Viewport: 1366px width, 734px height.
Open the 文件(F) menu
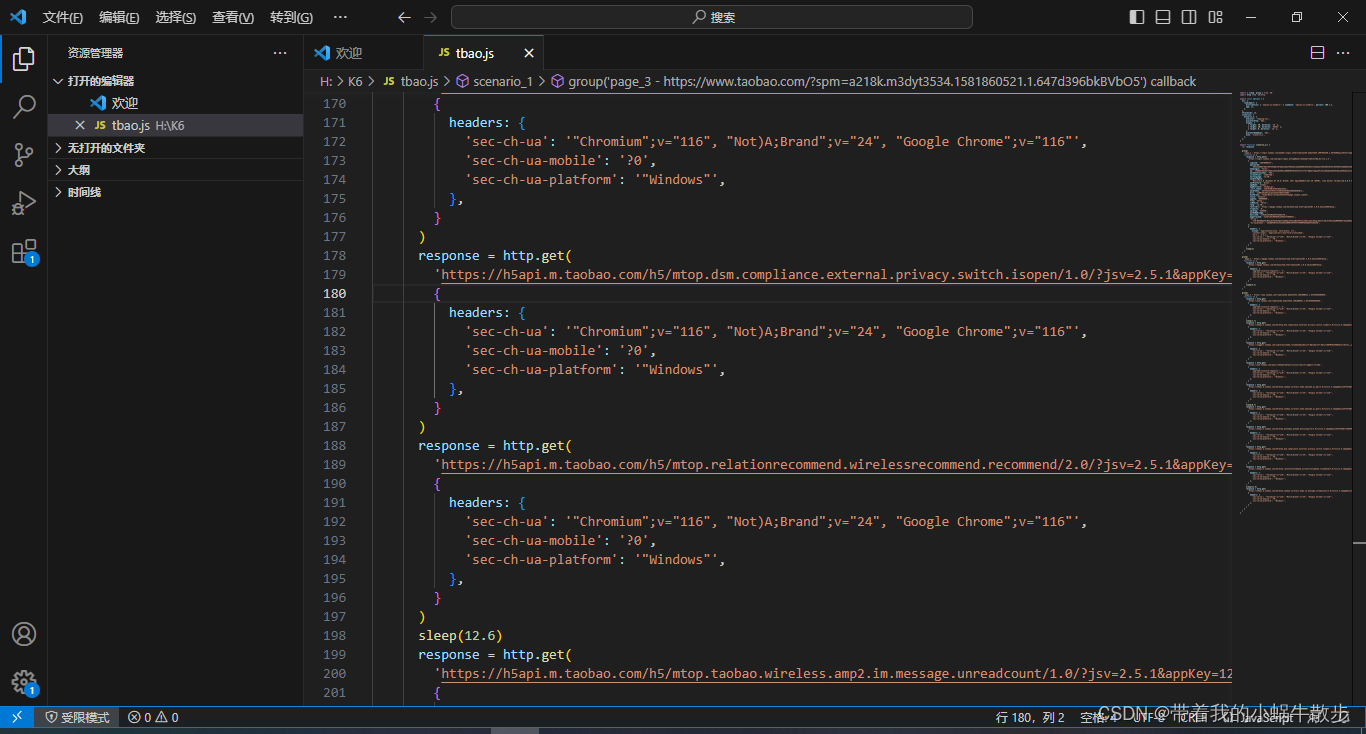pyautogui.click(x=63, y=17)
